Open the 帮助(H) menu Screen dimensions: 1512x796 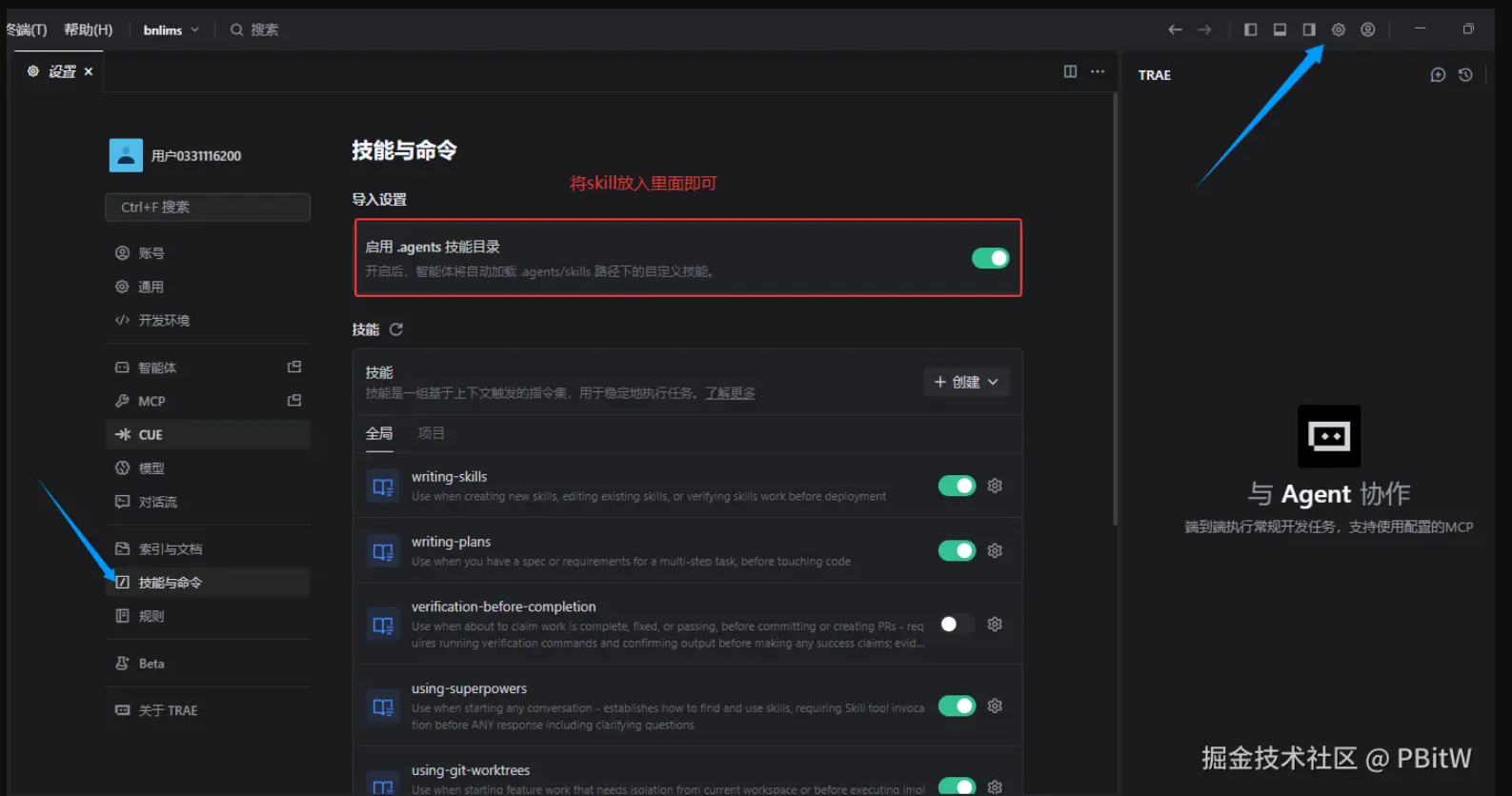click(88, 30)
